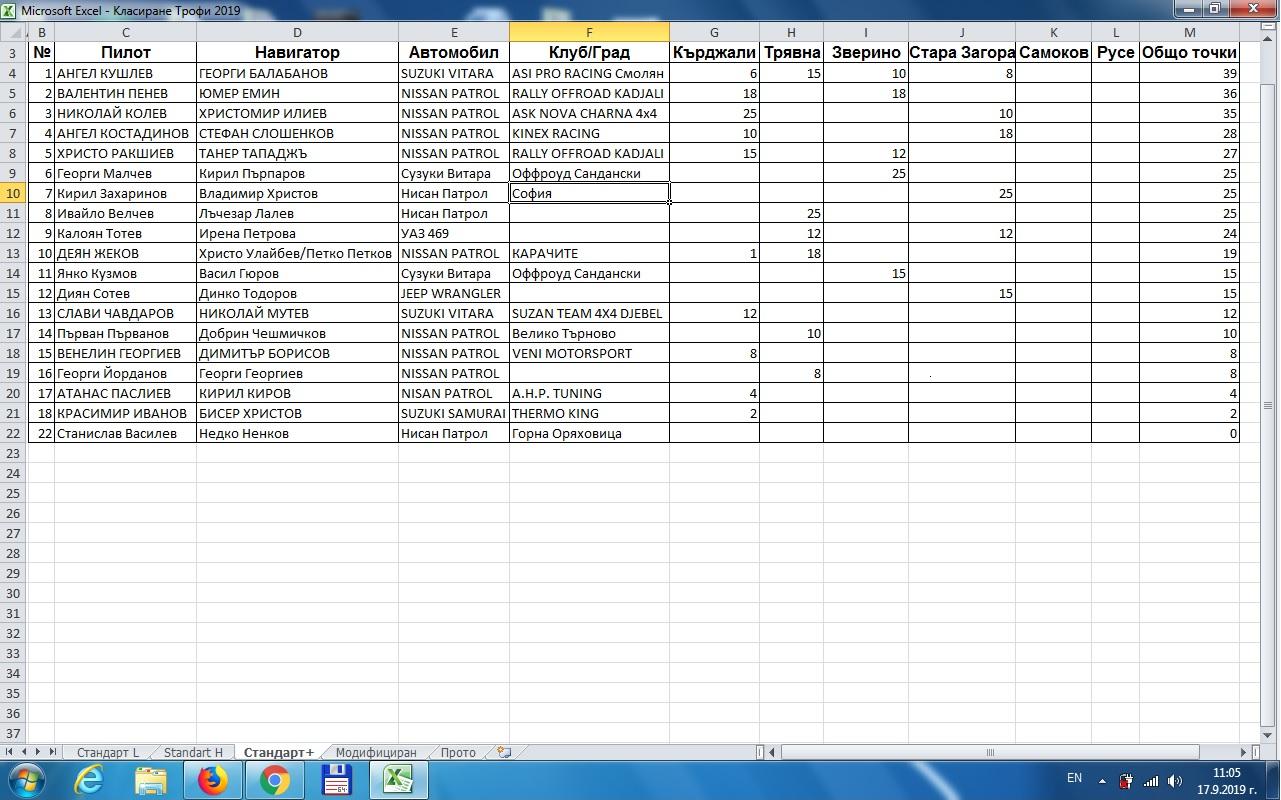Minimize the Excel window
Screen dimensions: 1281x800
(1187, 9)
